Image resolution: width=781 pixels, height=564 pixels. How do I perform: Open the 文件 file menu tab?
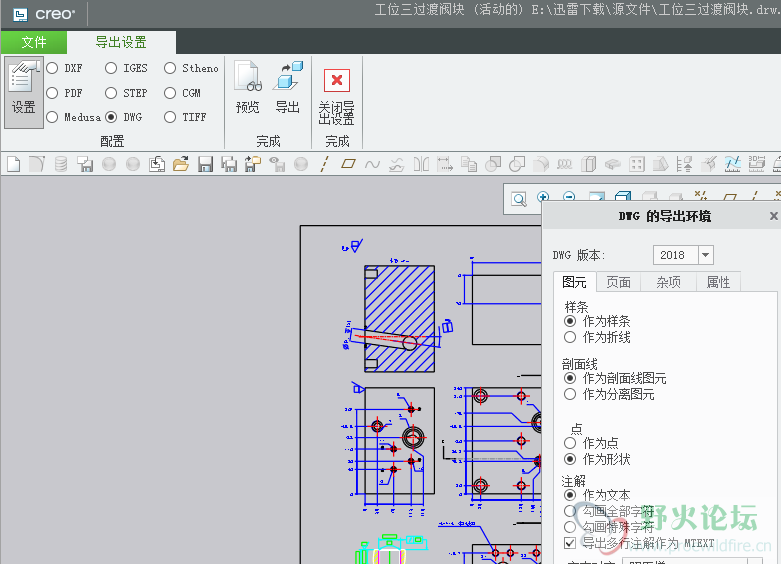(x=34, y=42)
